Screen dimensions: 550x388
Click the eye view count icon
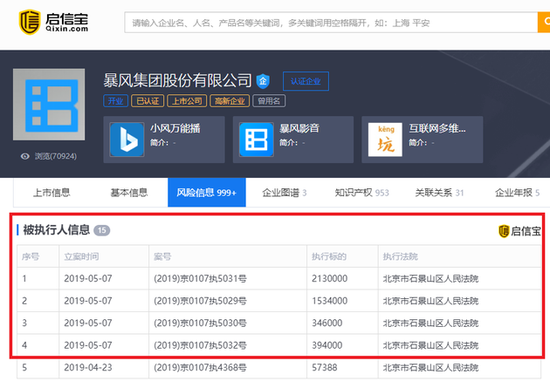(25, 156)
